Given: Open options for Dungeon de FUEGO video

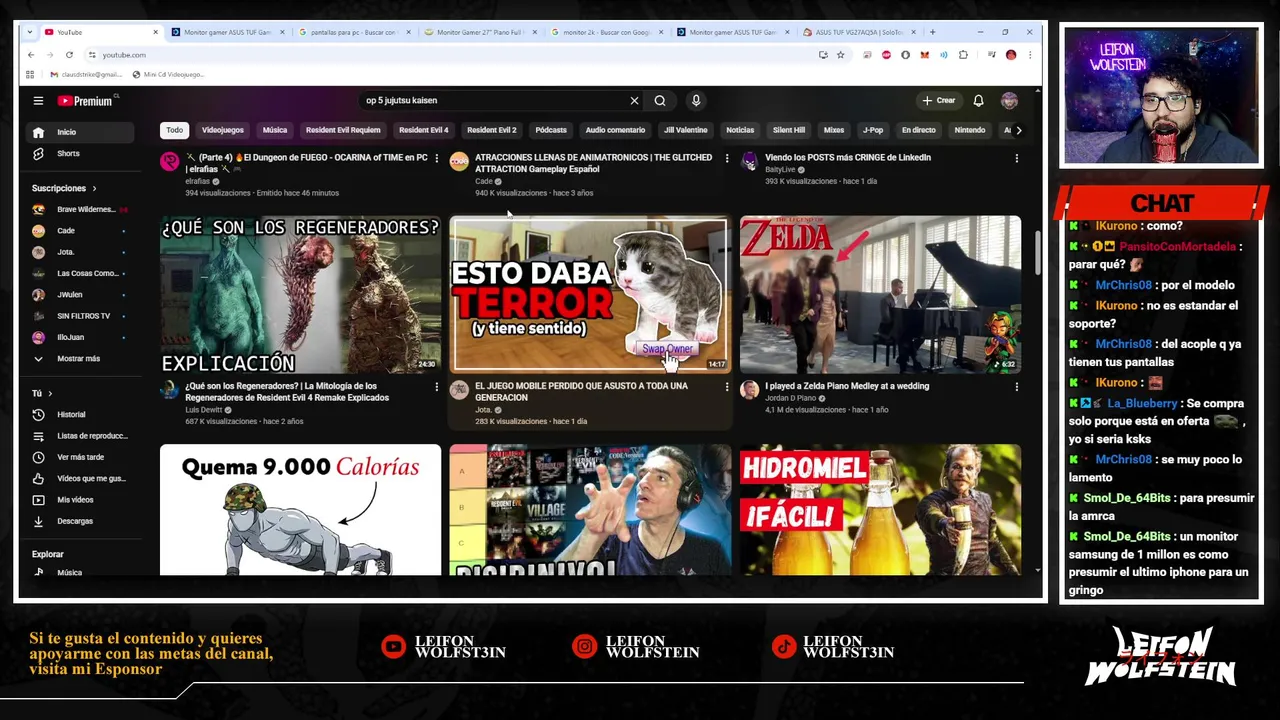Looking at the screenshot, I should [x=436, y=158].
